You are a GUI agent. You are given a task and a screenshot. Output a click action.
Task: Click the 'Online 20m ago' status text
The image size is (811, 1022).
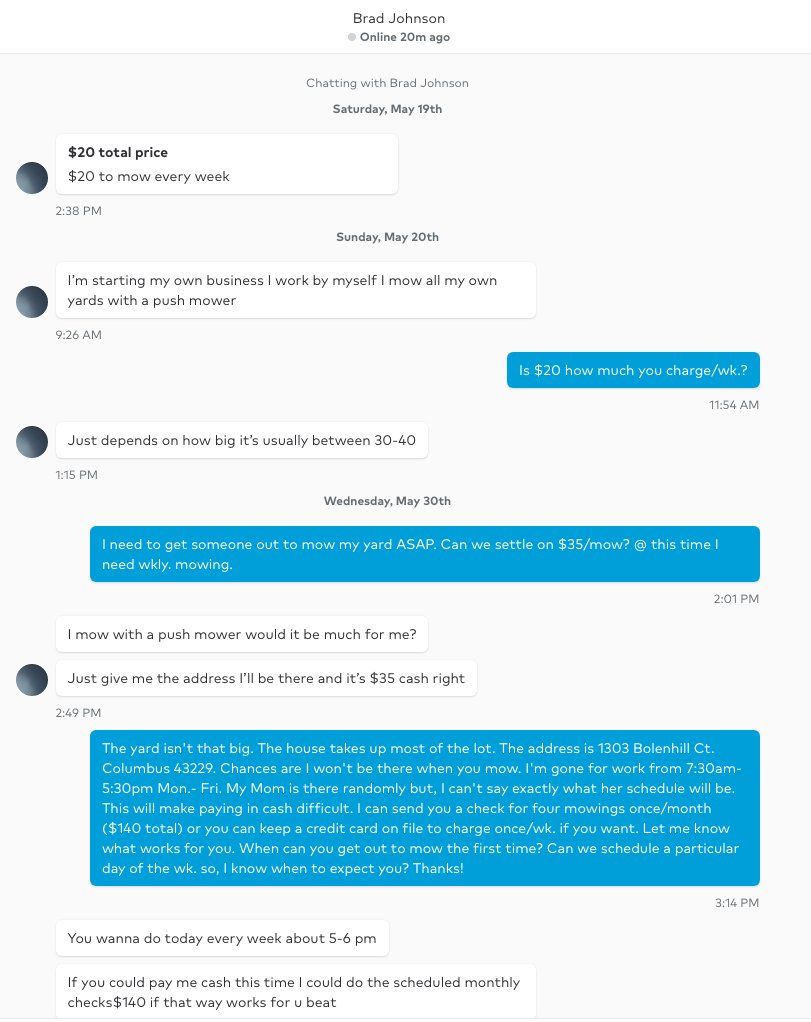pyautogui.click(x=405, y=37)
